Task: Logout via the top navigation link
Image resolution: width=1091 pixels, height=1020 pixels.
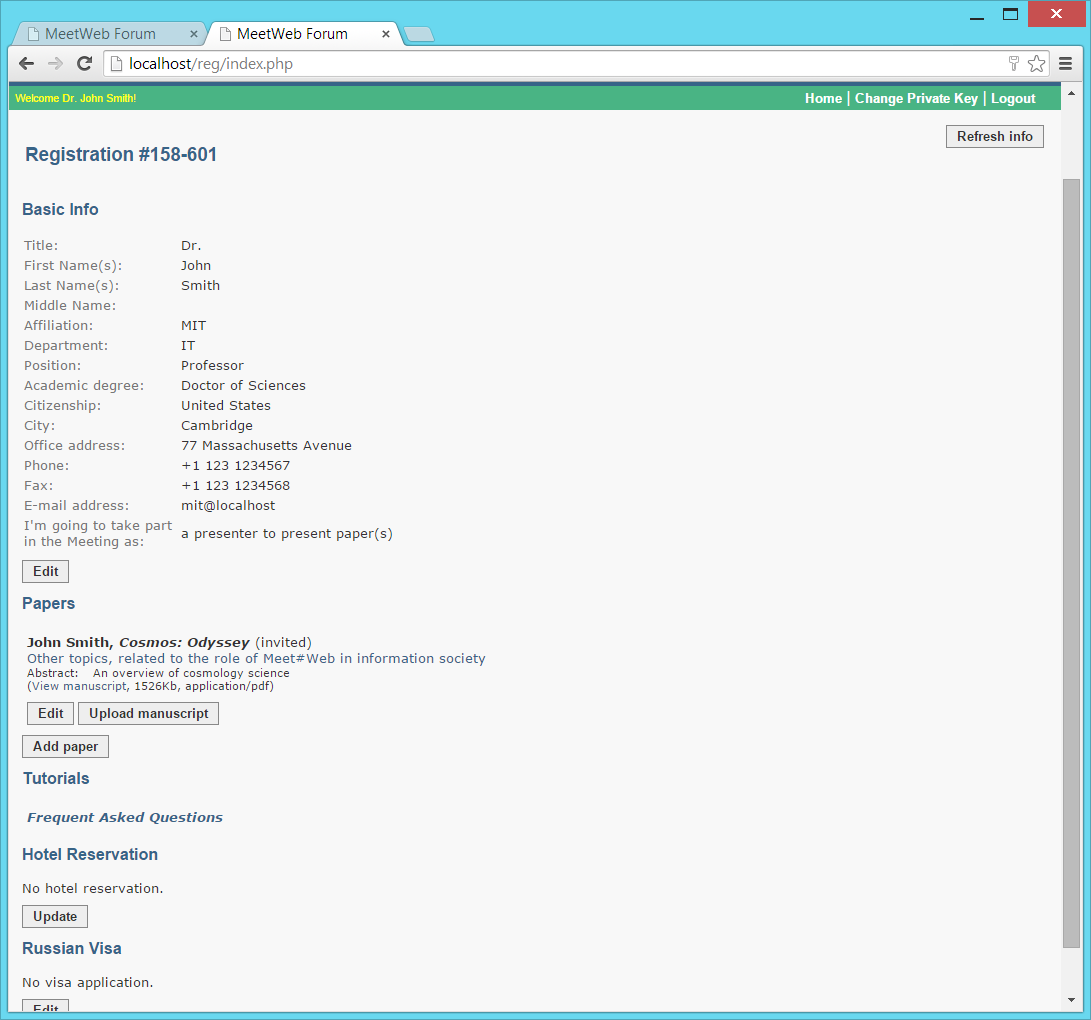Action: tap(1013, 98)
